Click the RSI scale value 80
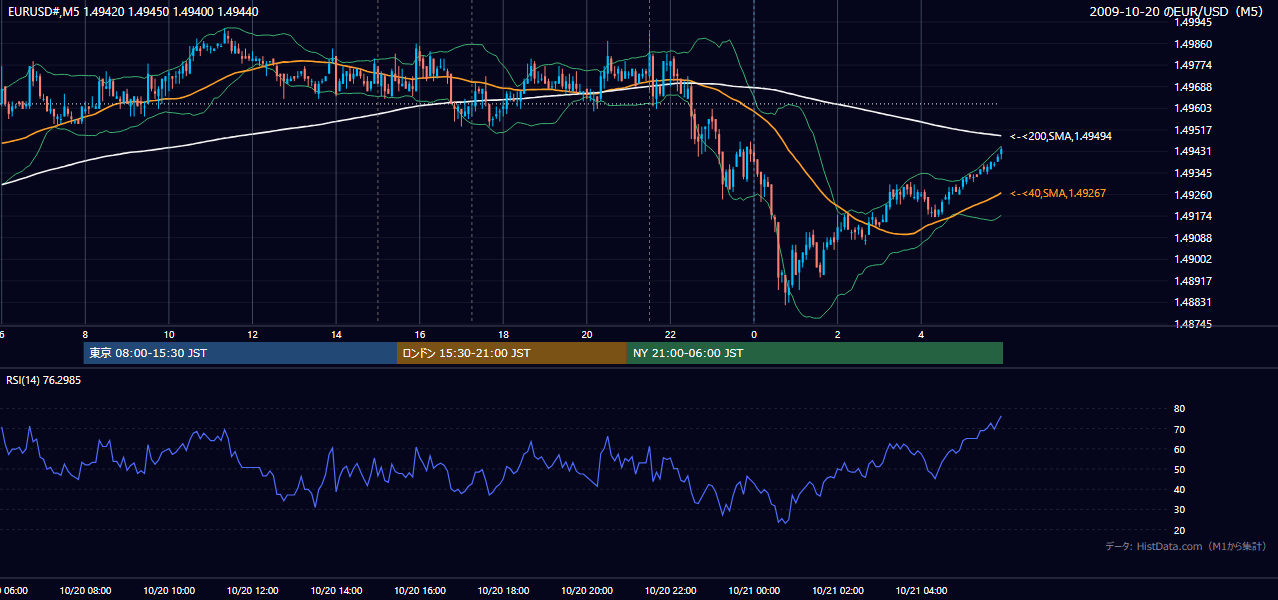This screenshot has height=600, width=1278. 1180,409
